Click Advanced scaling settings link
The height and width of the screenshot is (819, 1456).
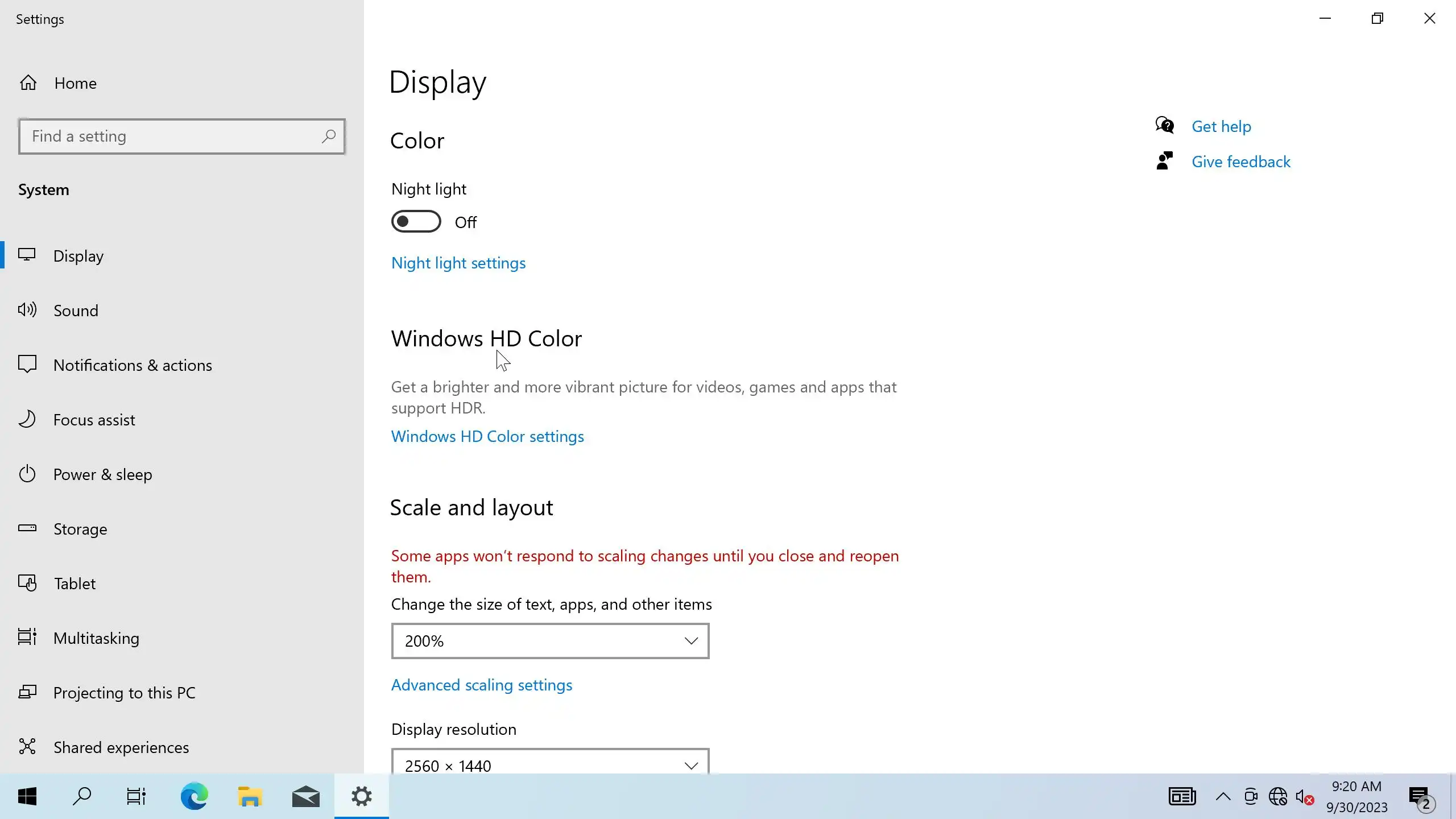481,685
